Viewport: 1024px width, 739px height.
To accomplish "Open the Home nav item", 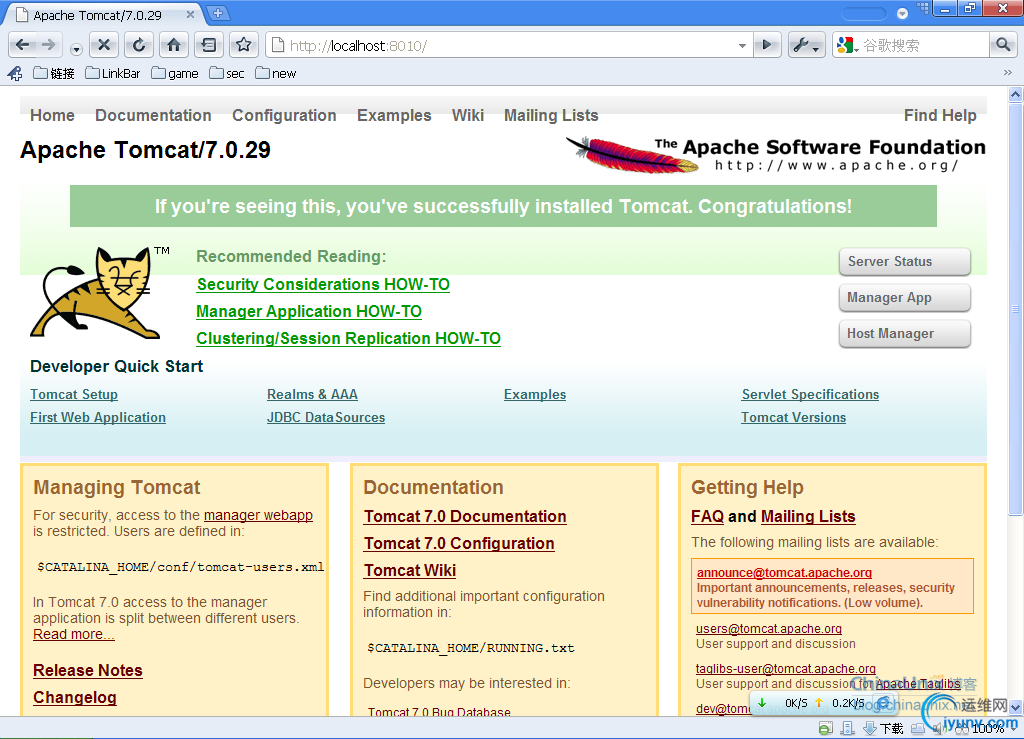I will point(52,116).
